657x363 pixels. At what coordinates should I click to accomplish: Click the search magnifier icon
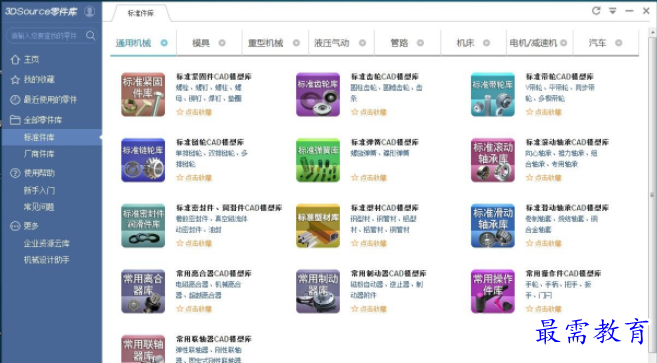(x=91, y=35)
